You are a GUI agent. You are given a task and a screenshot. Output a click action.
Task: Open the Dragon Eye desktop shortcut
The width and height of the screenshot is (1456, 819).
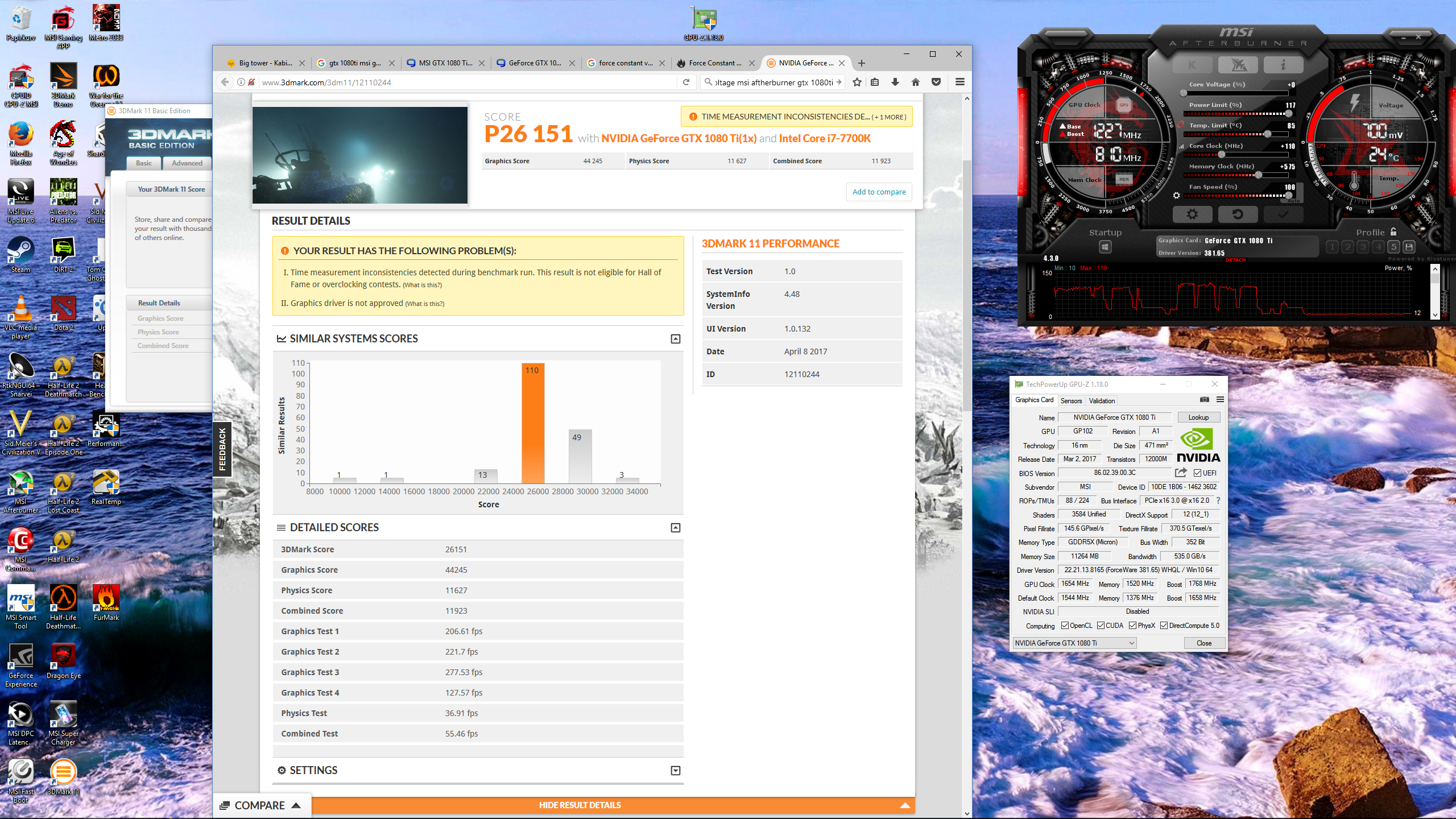click(x=63, y=661)
